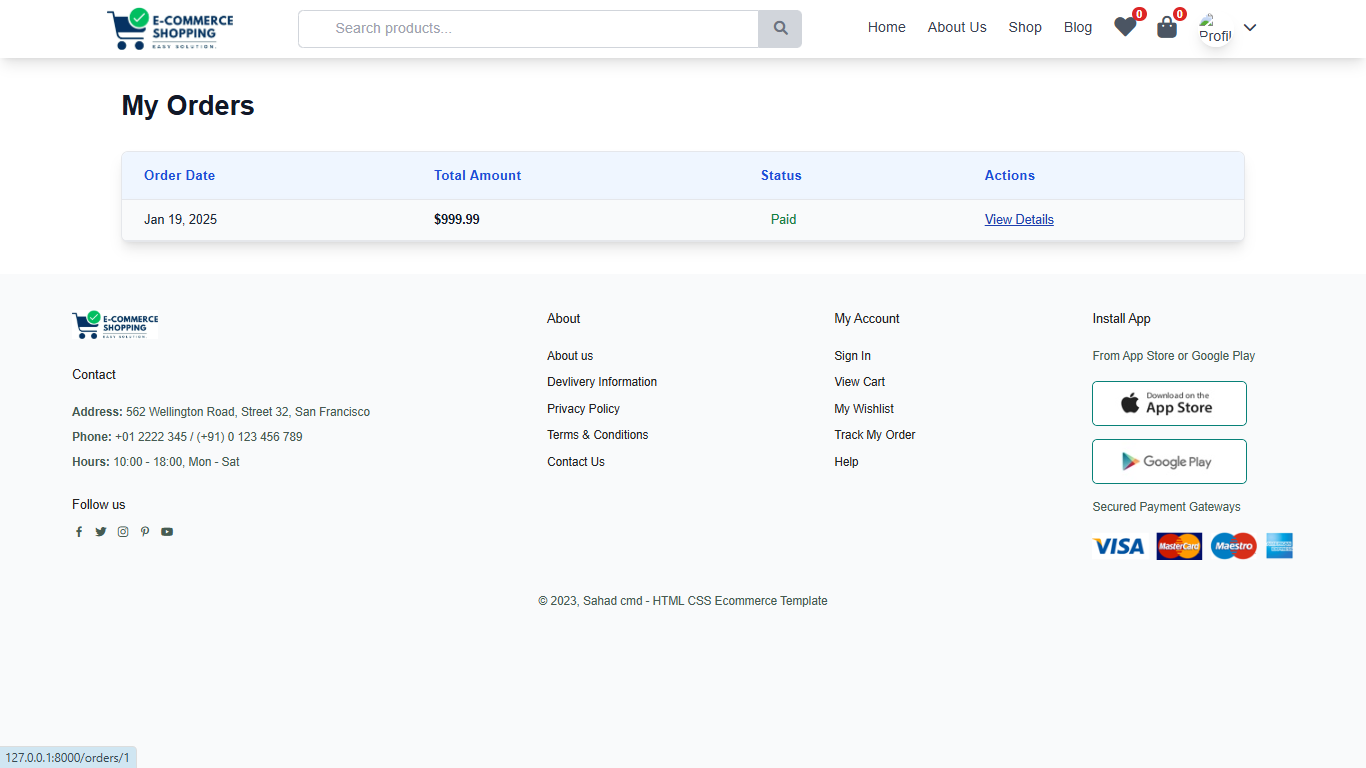1366x768 pixels.
Task: Open the shopping bag cart icon
Action: click(1167, 28)
